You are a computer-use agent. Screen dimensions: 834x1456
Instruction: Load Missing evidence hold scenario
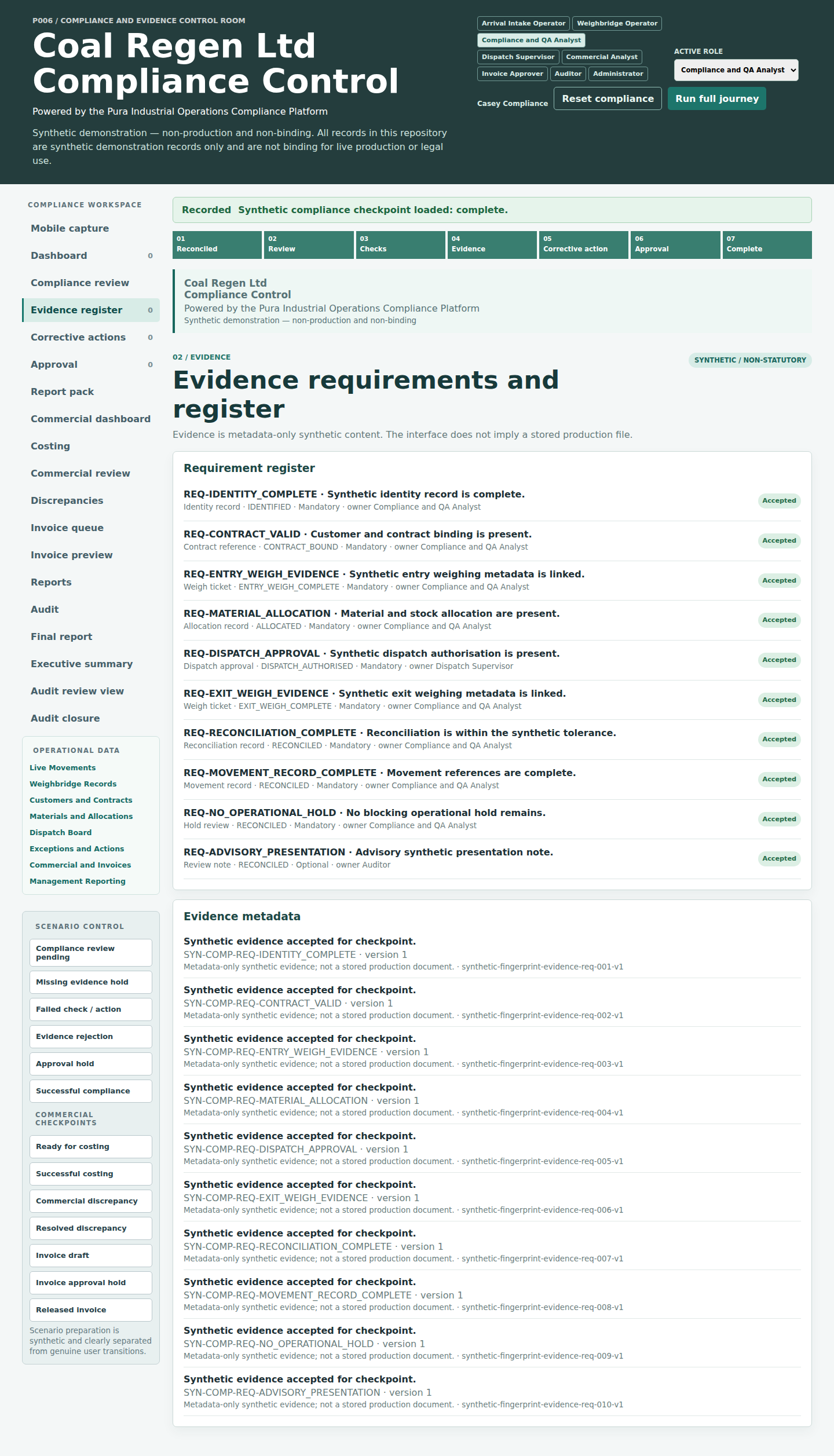pyautogui.click(x=91, y=982)
